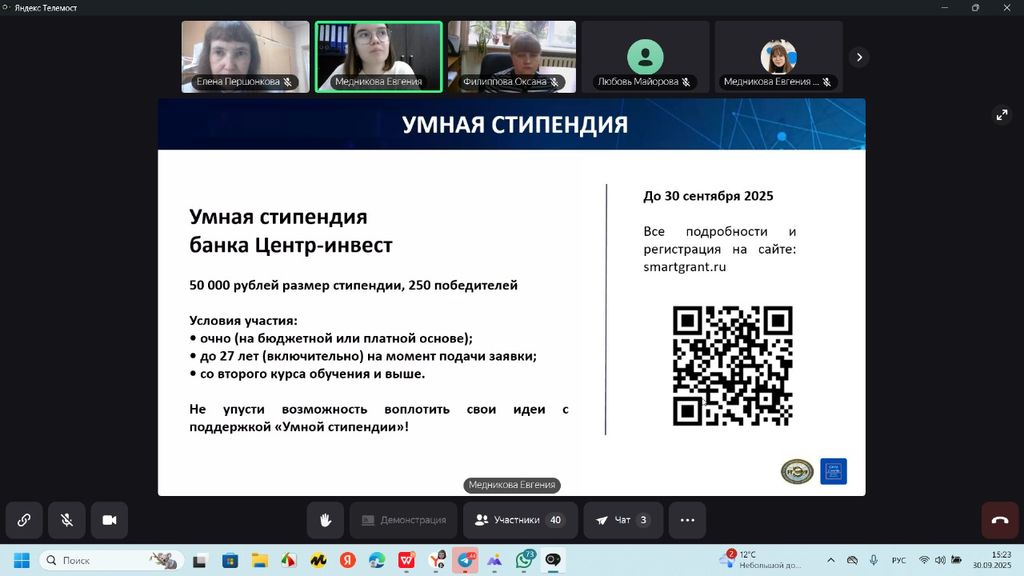Click Демонстрация screen share button
1024x576 pixels.
pyautogui.click(x=404, y=520)
